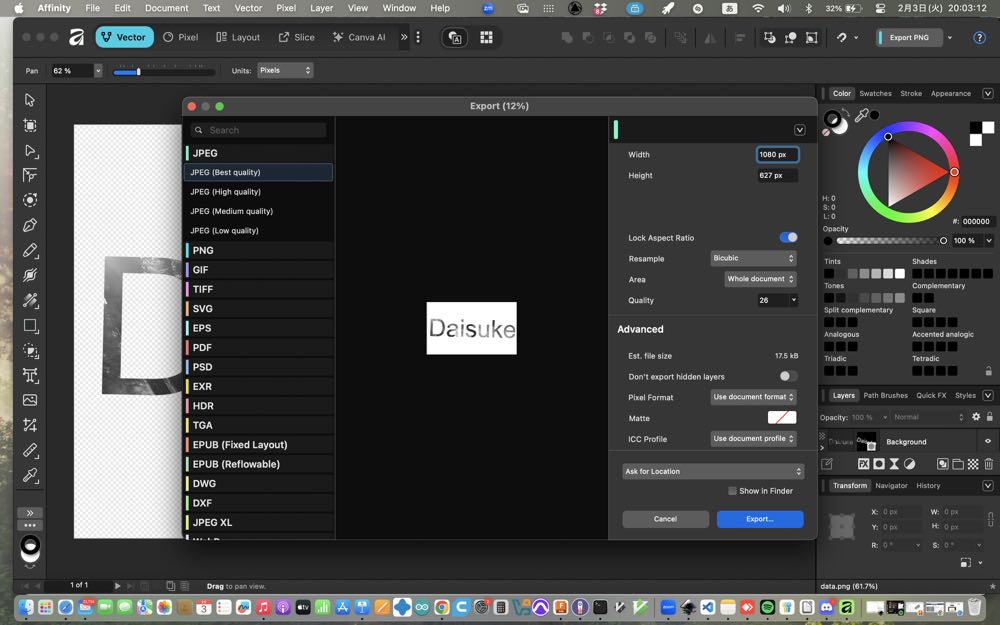1000x625 pixels.
Task: Select SVG format in export list
Action: (259, 309)
